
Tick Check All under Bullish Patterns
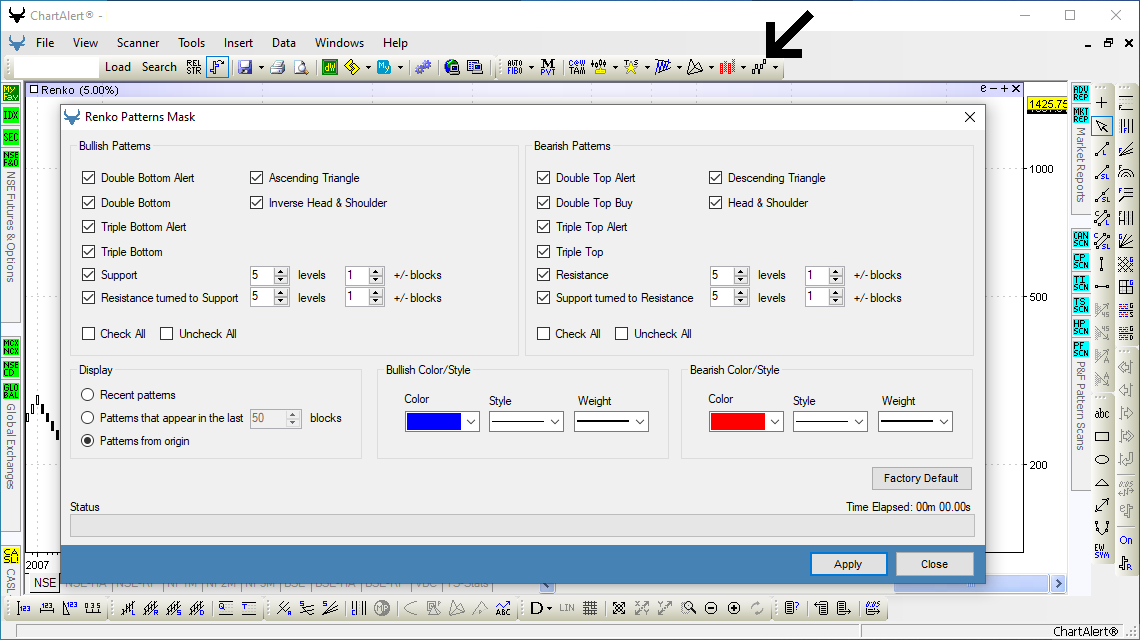click(x=89, y=334)
